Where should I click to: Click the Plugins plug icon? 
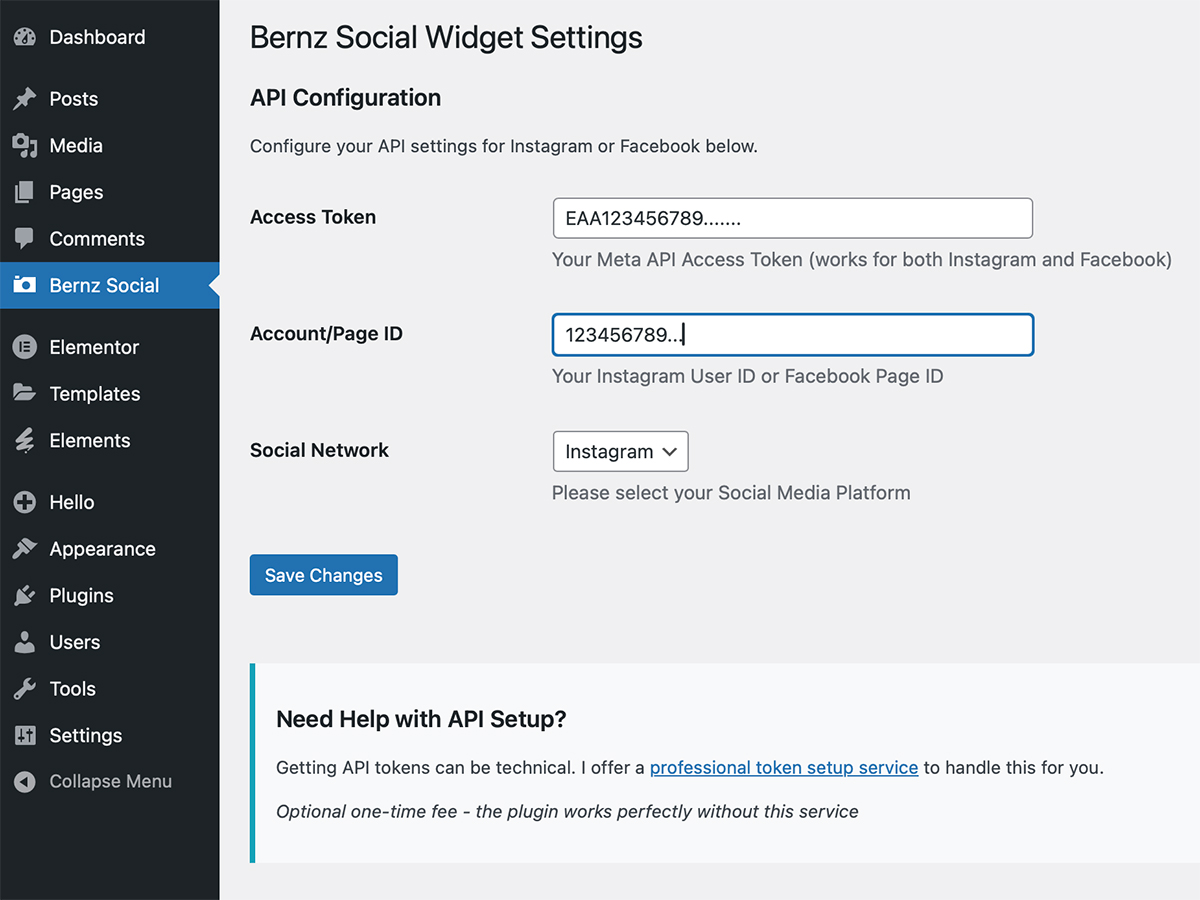(x=25, y=596)
